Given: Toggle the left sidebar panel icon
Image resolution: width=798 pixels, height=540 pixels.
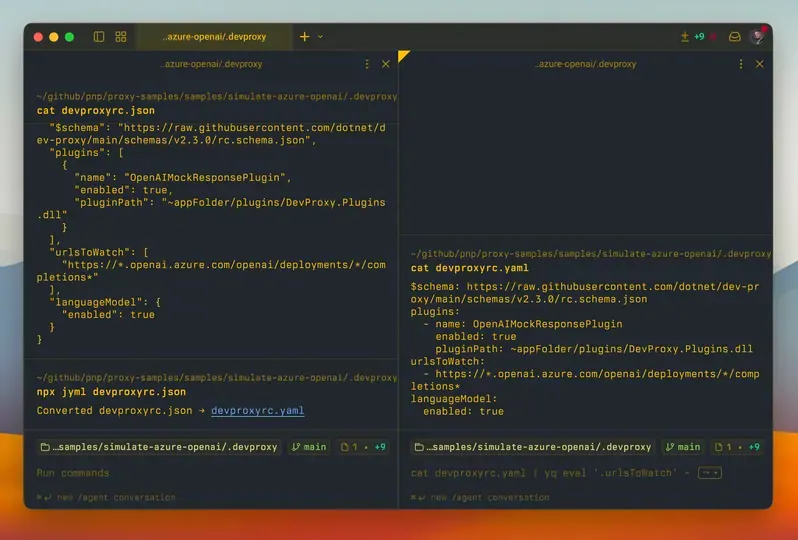Looking at the screenshot, I should pos(99,37).
